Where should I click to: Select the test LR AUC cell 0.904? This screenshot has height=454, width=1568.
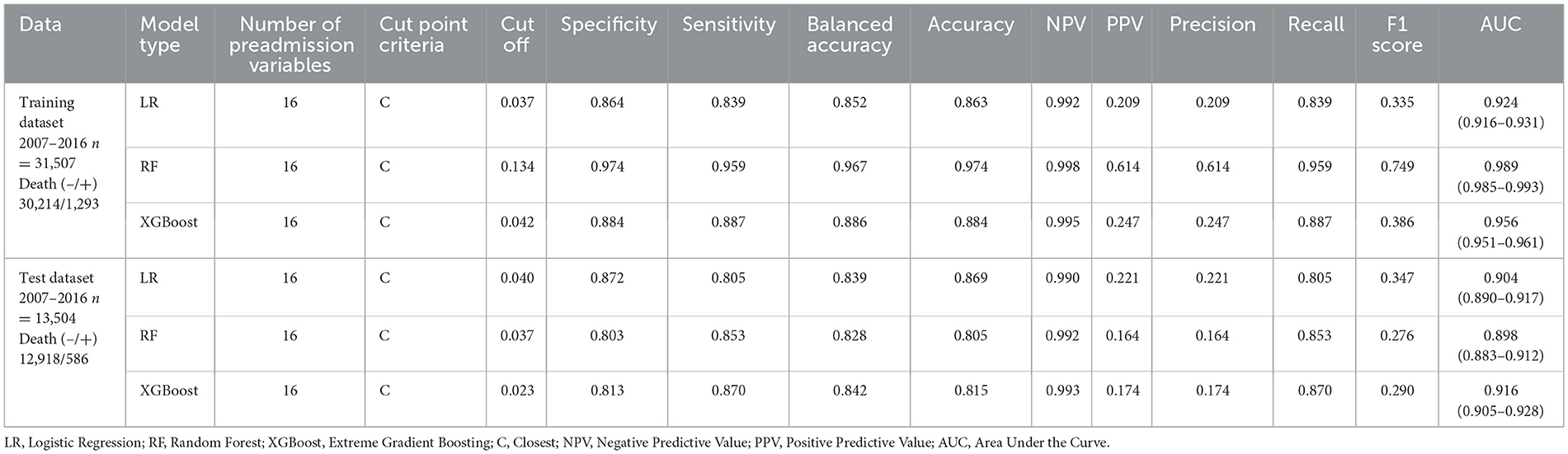tap(1500, 288)
